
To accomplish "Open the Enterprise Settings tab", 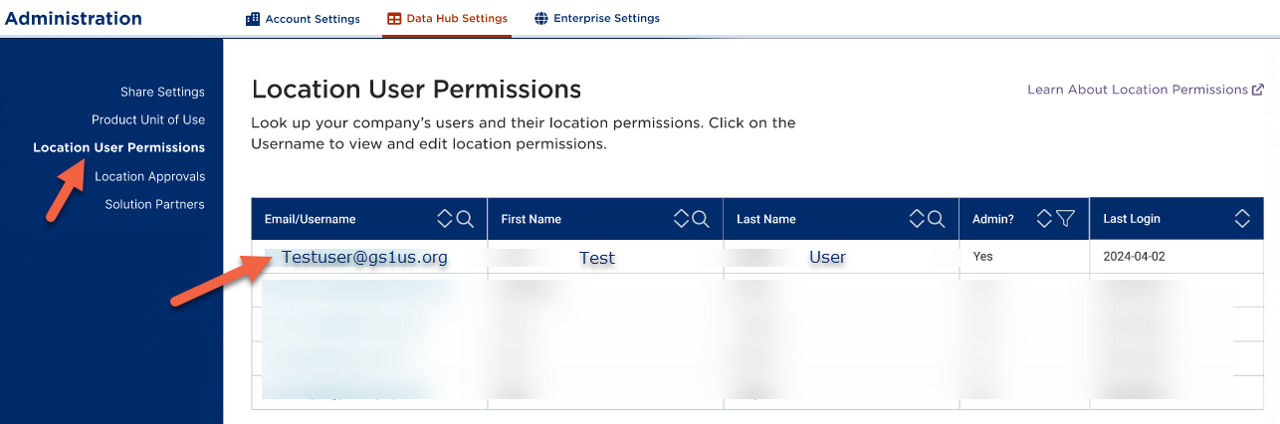I will (597, 19).
